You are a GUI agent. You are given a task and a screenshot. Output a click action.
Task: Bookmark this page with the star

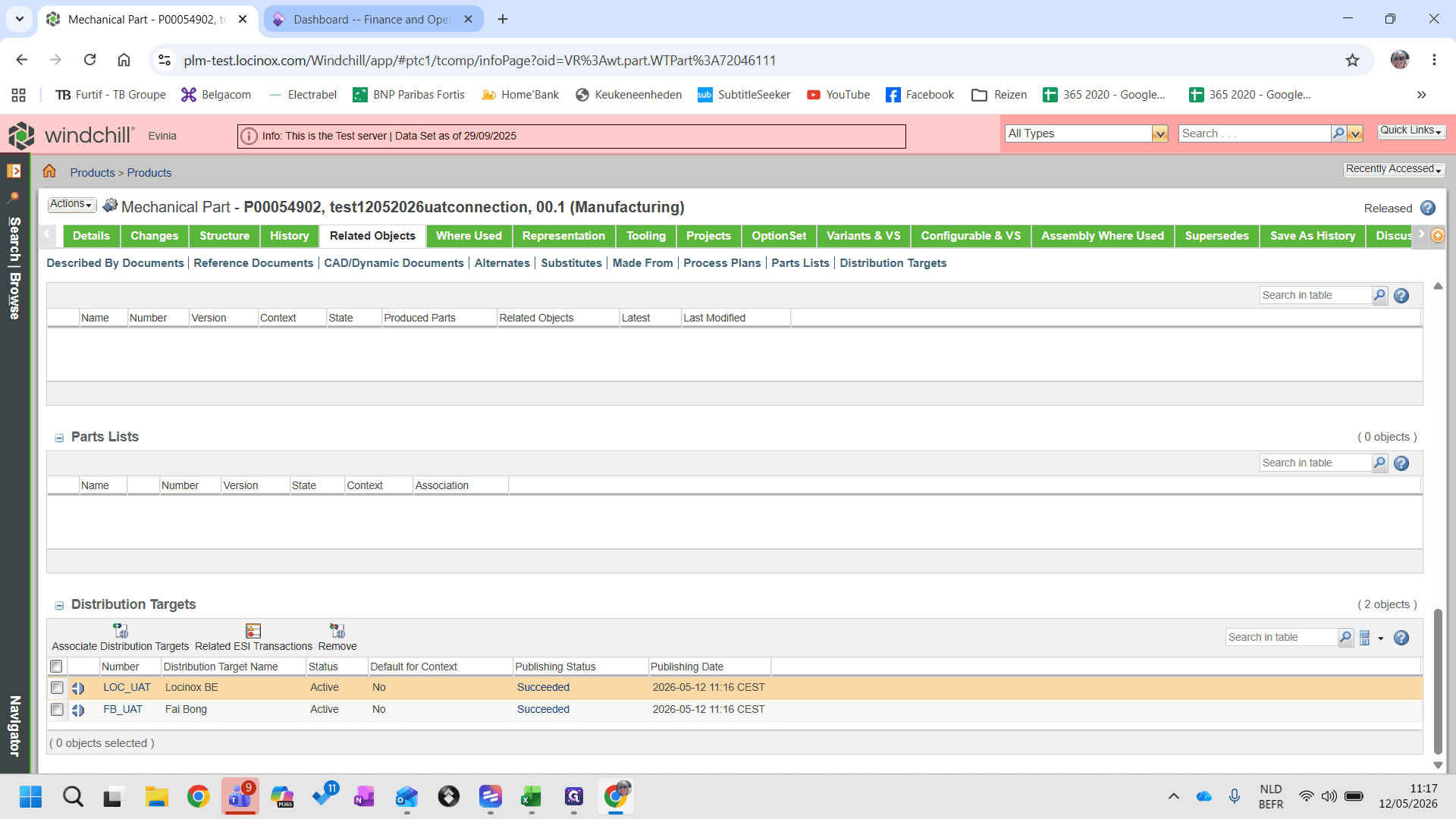1352,60
